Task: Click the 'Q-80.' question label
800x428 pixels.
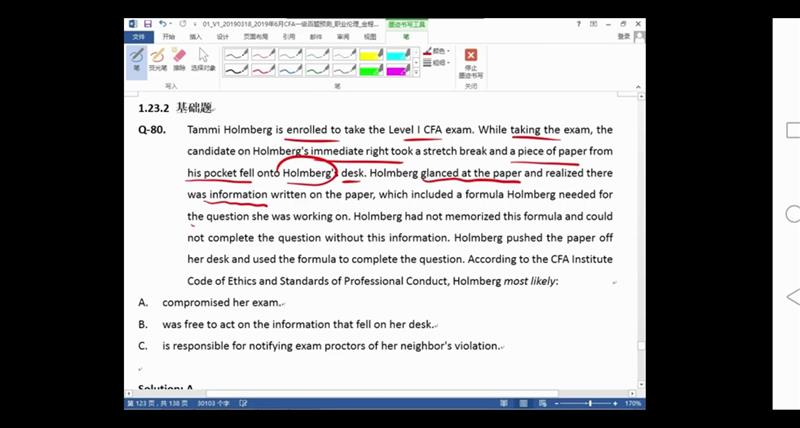Action: tap(152, 130)
